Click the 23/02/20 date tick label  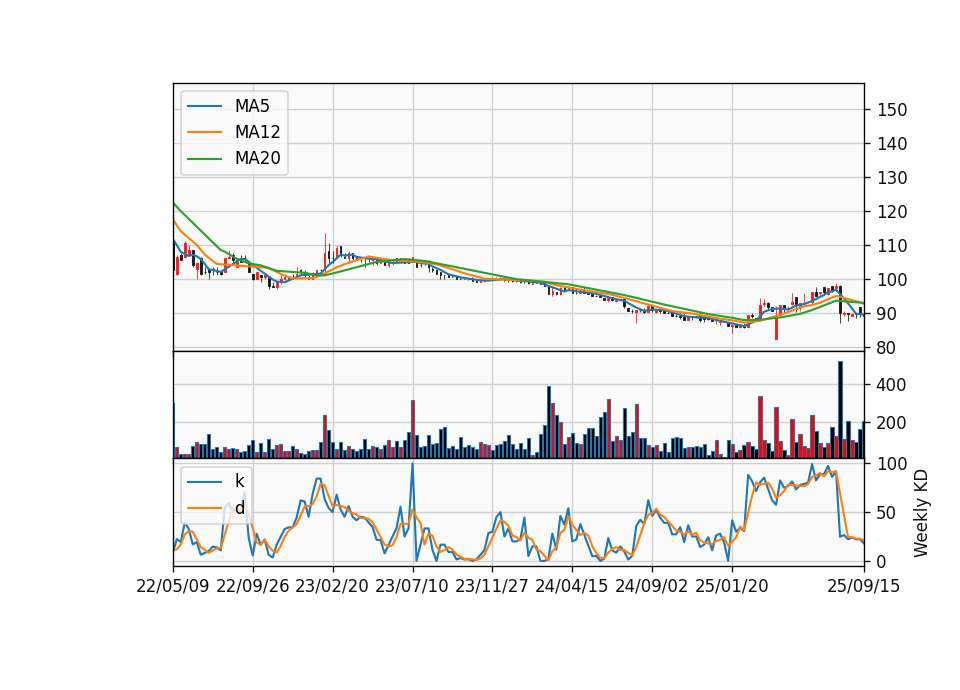point(332,586)
